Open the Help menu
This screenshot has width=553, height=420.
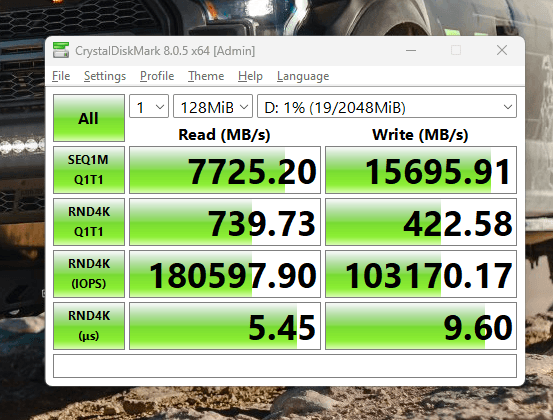[250, 76]
